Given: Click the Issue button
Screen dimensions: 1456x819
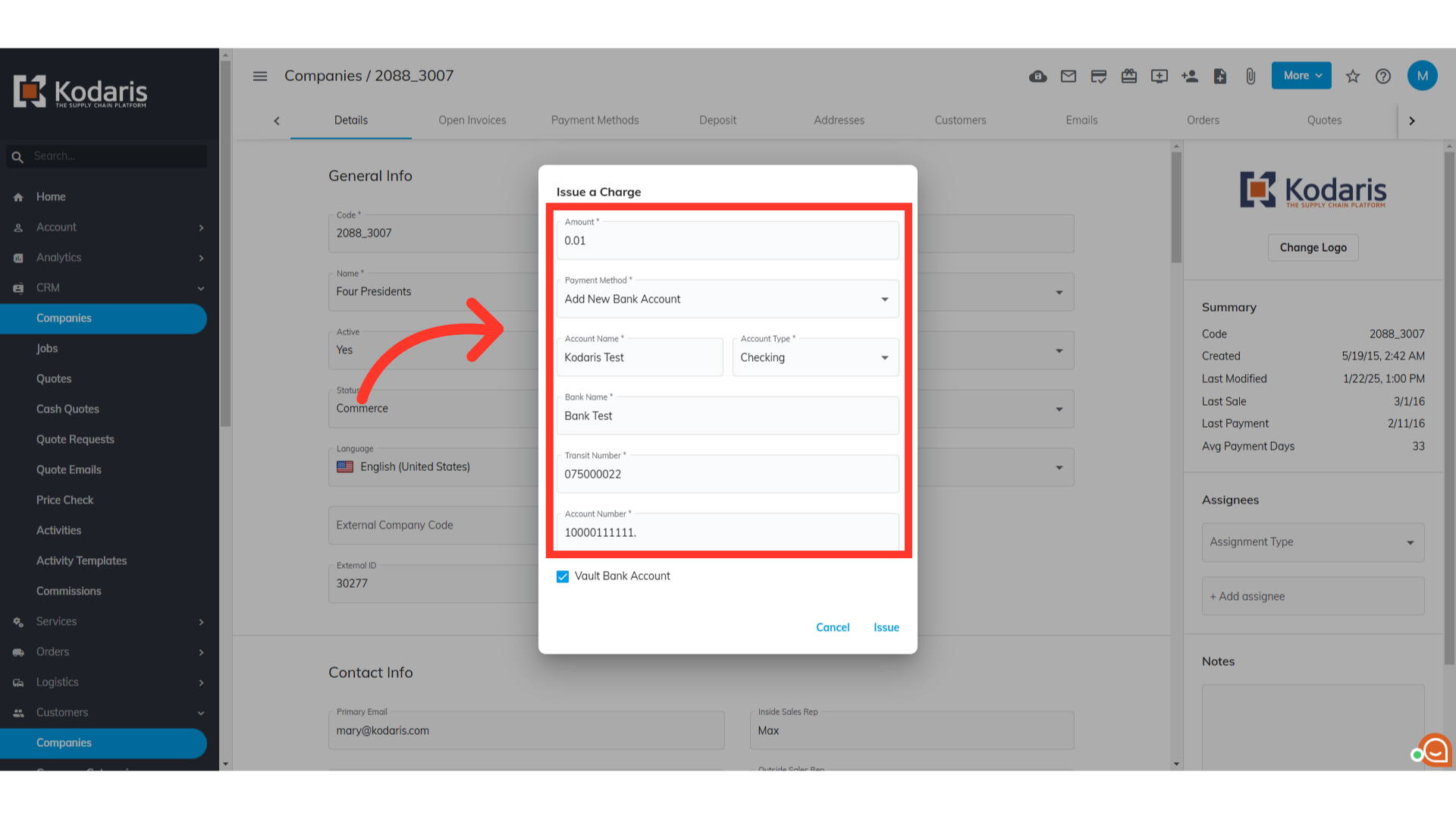Looking at the screenshot, I should click(x=886, y=627).
